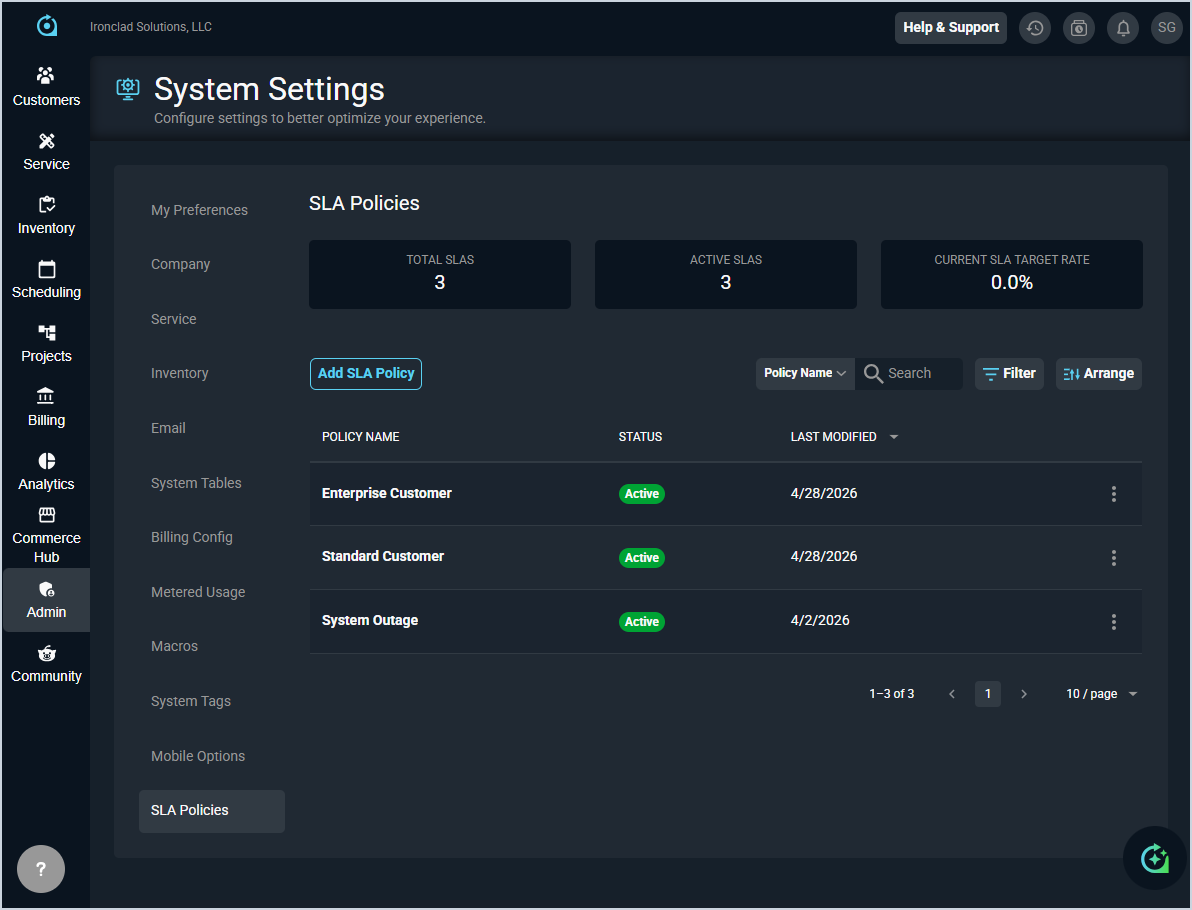
Task: Open the SG user avatar menu
Action: click(1166, 28)
